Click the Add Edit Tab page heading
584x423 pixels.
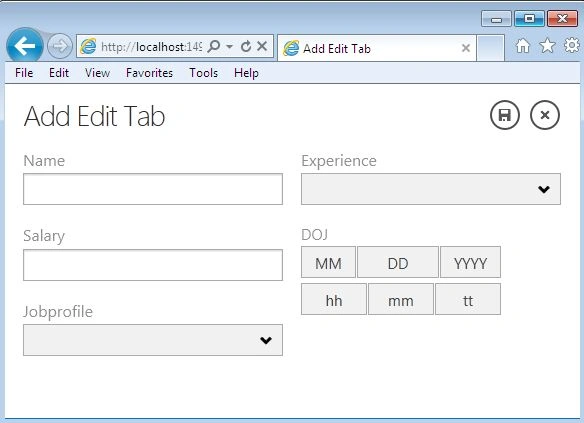click(94, 116)
